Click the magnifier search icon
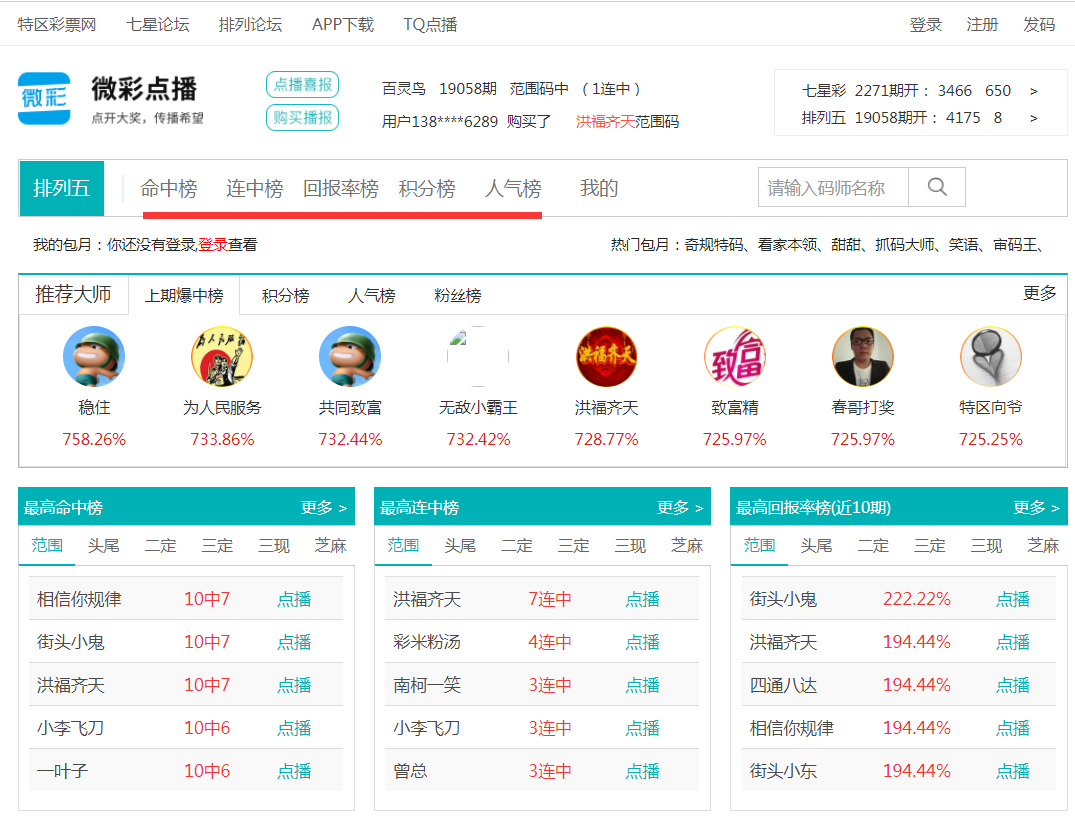Image resolution: width=1075 pixels, height=818 pixels. pyautogui.click(x=937, y=187)
